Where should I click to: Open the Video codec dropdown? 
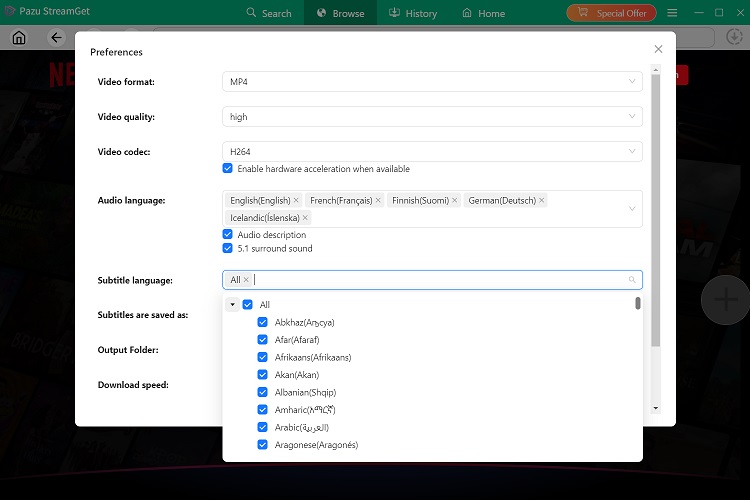click(432, 152)
